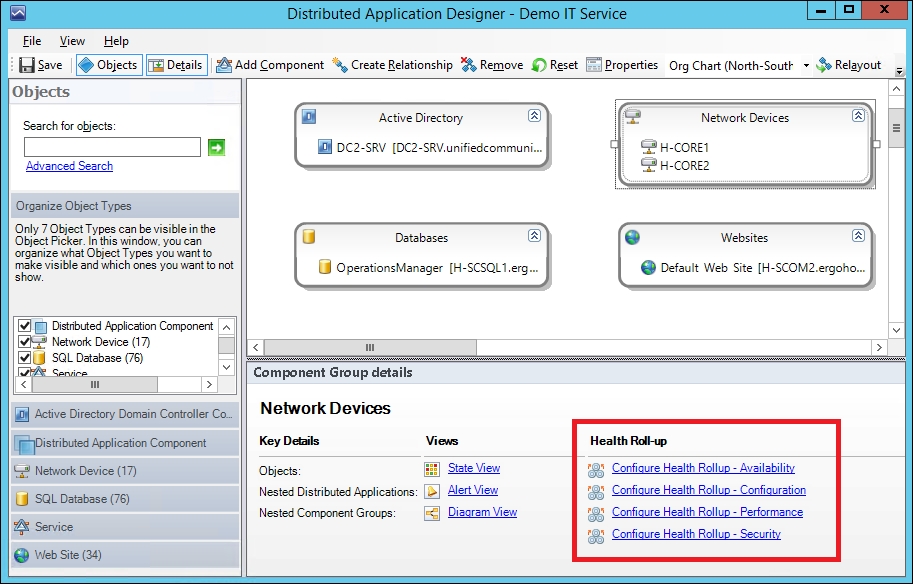Image resolution: width=913 pixels, height=584 pixels.
Task: Click the Alert View icon
Action: click(x=432, y=491)
